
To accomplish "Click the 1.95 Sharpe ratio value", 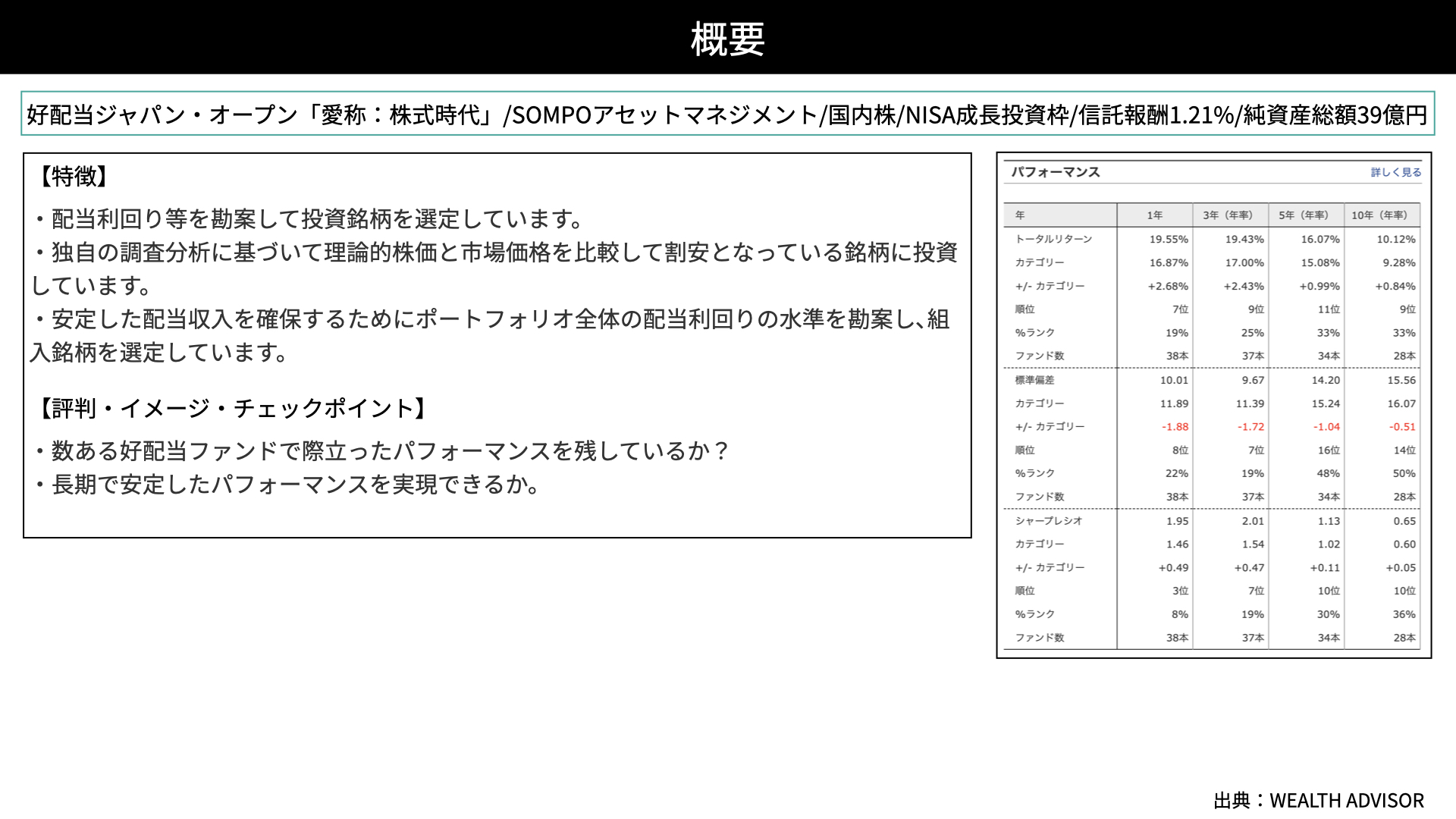I will point(1177,521).
